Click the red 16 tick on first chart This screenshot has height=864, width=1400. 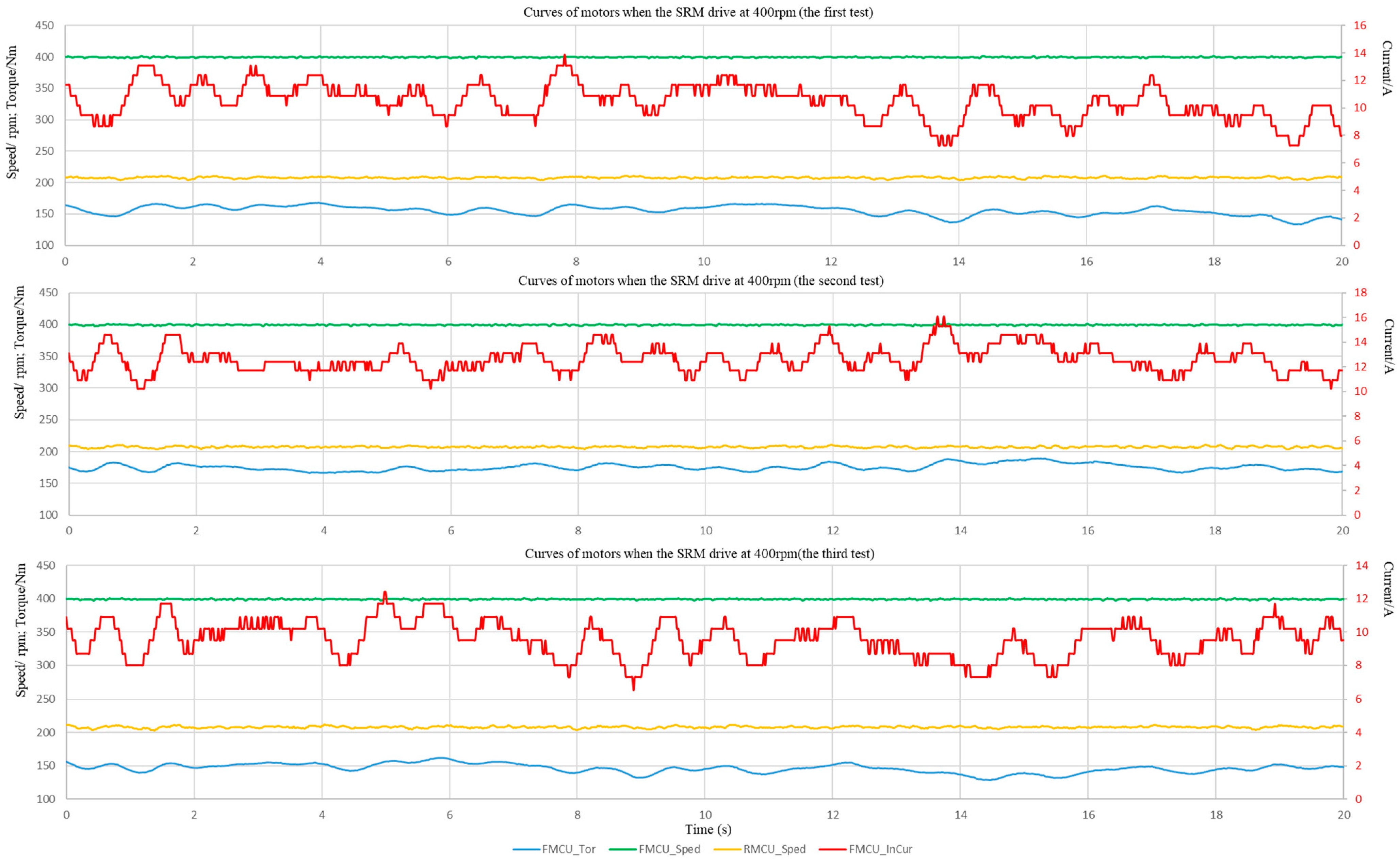pyautogui.click(x=1360, y=25)
